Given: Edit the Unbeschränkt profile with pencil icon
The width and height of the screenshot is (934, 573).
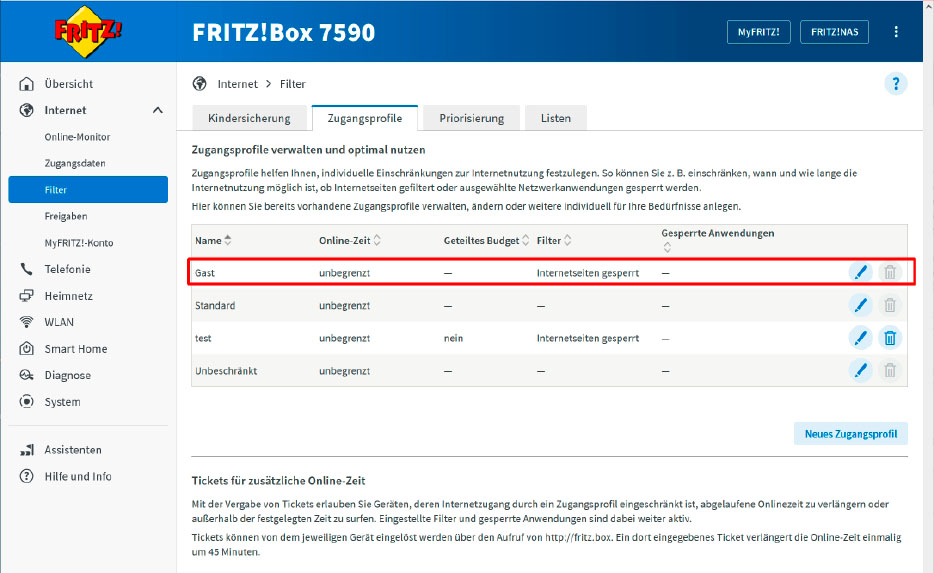Looking at the screenshot, I should tap(860, 370).
